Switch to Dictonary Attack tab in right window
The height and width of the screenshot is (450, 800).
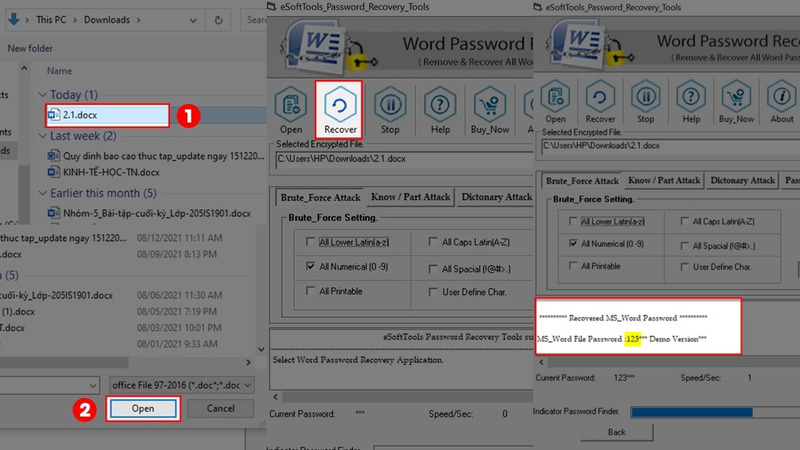[742, 180]
